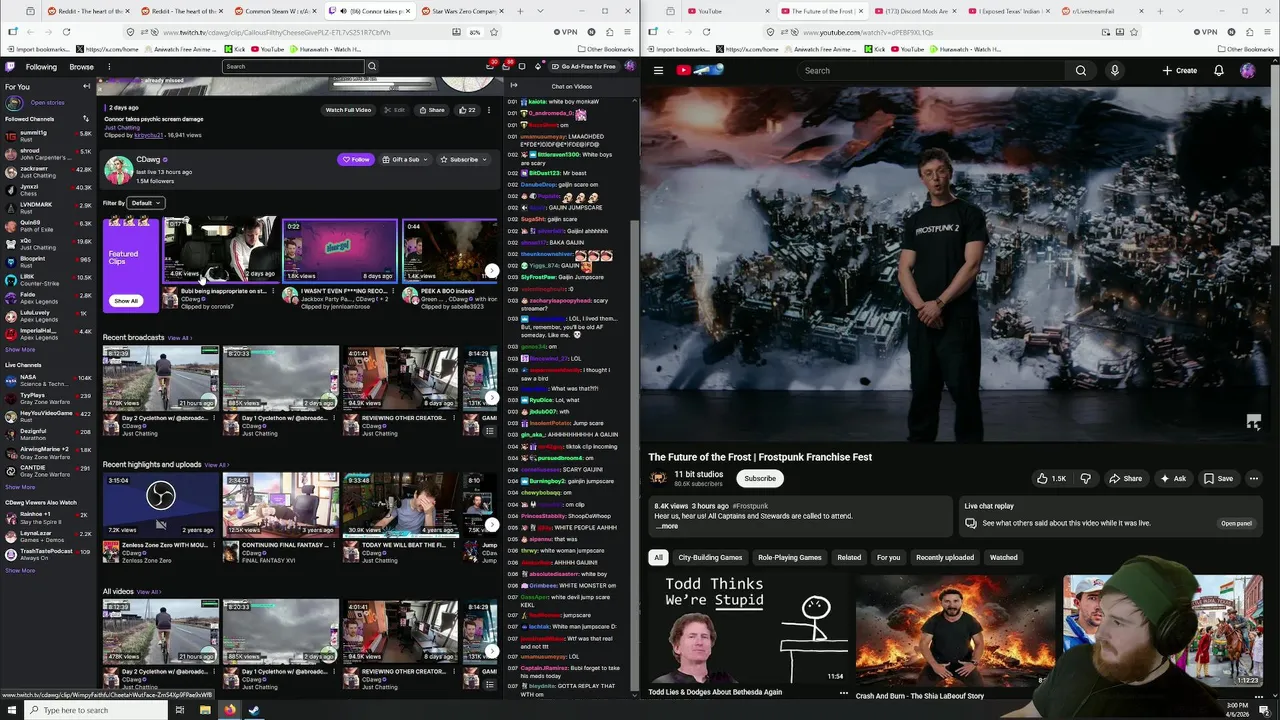Show next highlights and uploads arrow
Image resolution: width=1280 pixels, height=720 pixels.
click(x=492, y=525)
